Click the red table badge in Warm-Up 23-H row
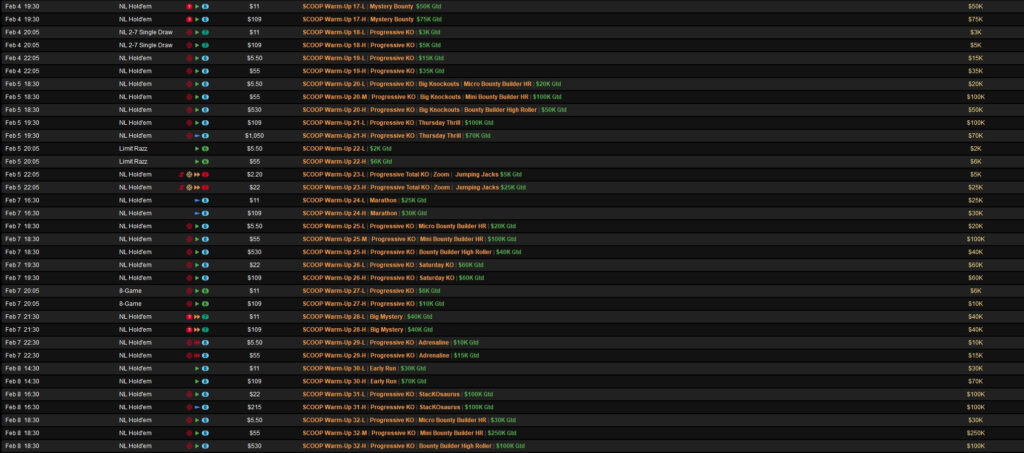1024x453 pixels. point(205,187)
